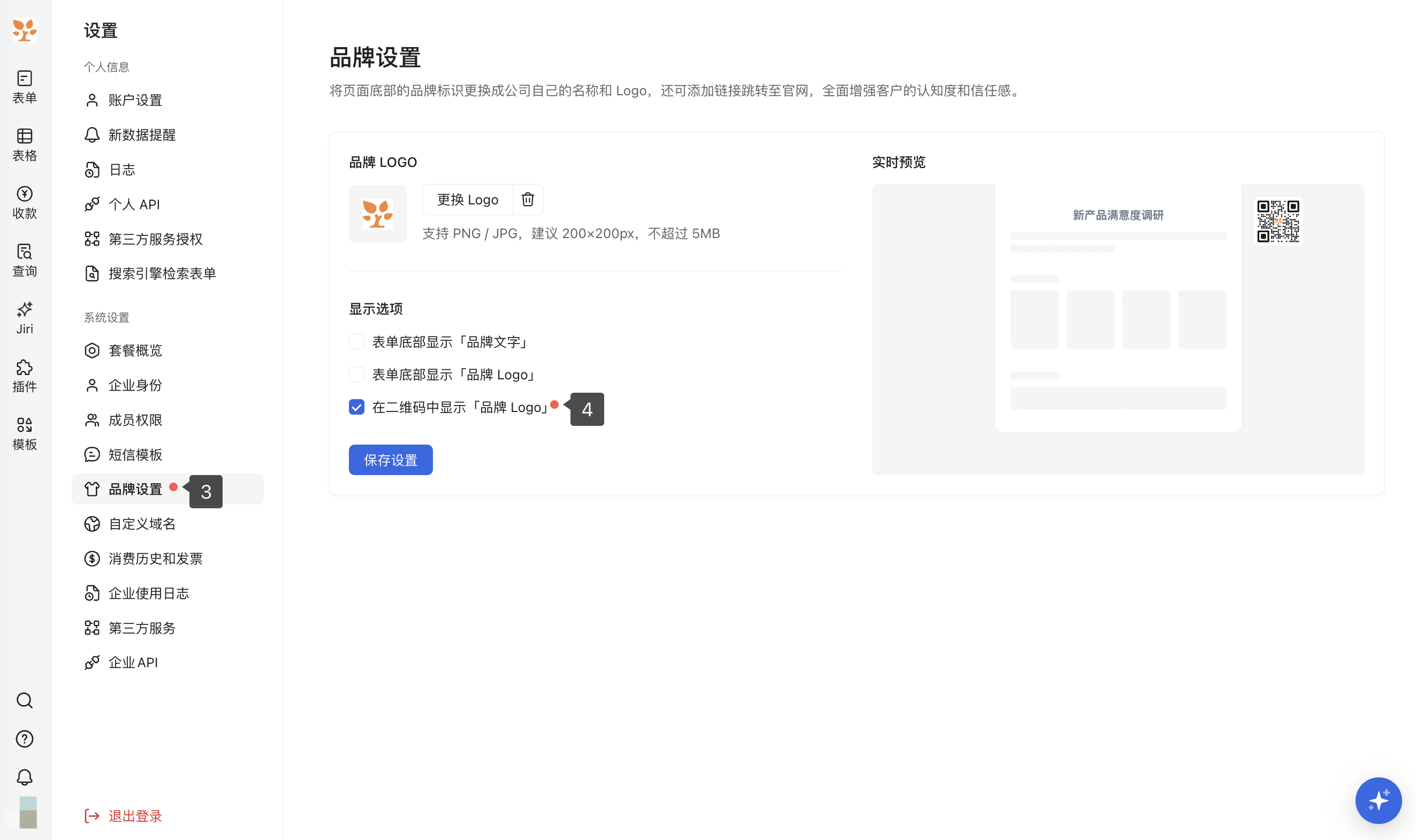Open the 查询 query section
Screen dimensions: 1416x840
tap(24, 260)
